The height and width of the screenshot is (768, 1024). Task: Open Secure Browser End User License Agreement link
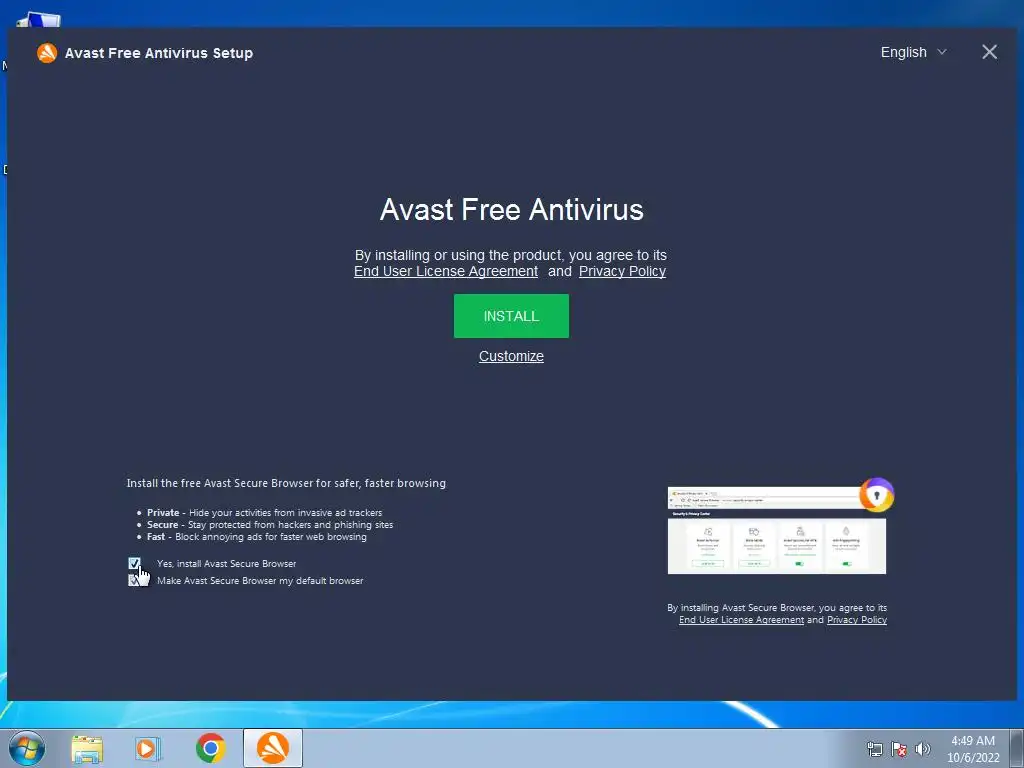741,620
